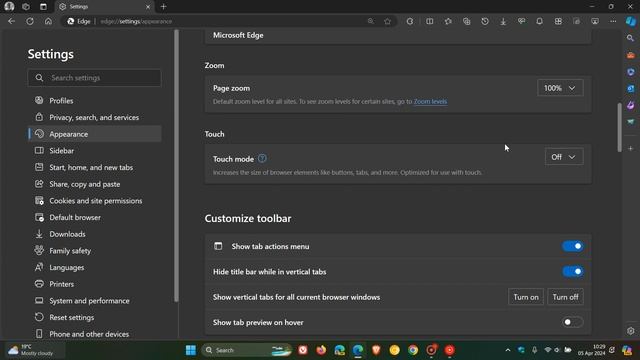Open Cookies and site permissions section
The width and height of the screenshot is (640, 360).
tap(95, 201)
